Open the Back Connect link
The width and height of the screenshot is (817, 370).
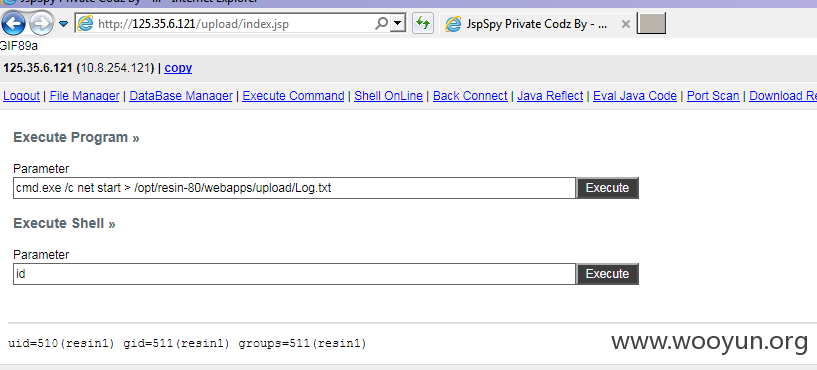(470, 96)
